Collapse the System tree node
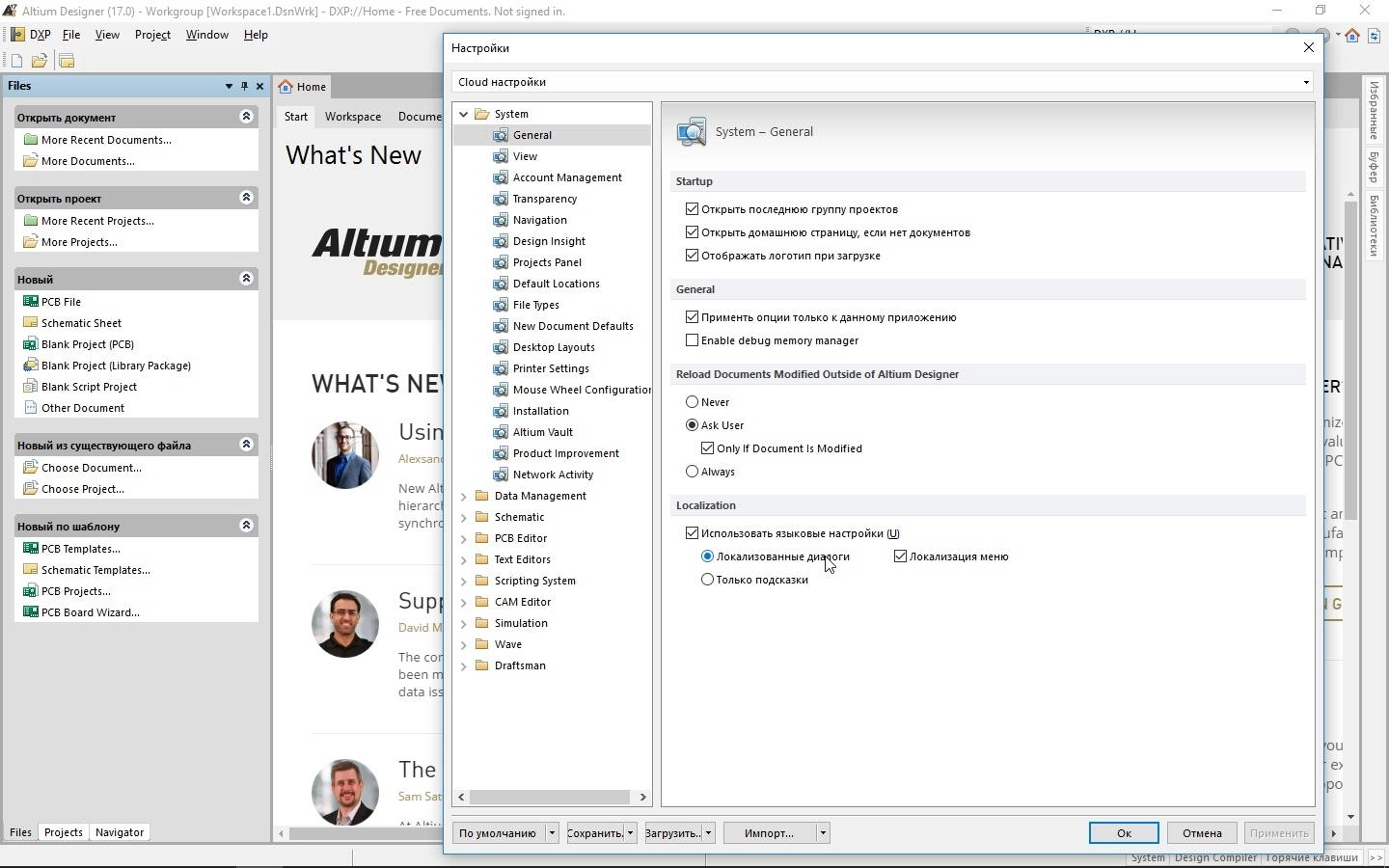The height and width of the screenshot is (868, 1389). [x=464, y=114]
